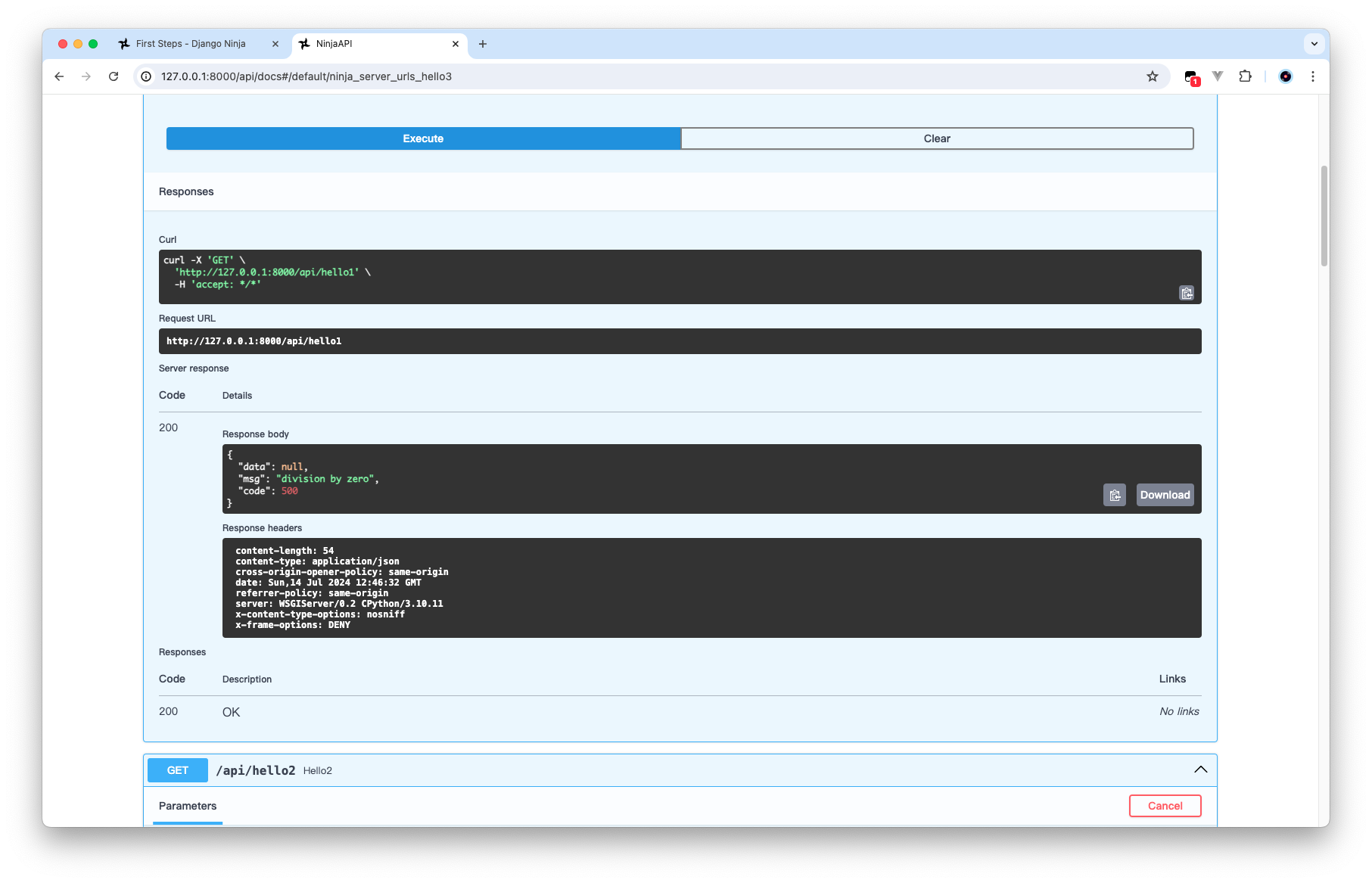Click the Server response heading
Screen dimensions: 1372x883
tap(194, 368)
